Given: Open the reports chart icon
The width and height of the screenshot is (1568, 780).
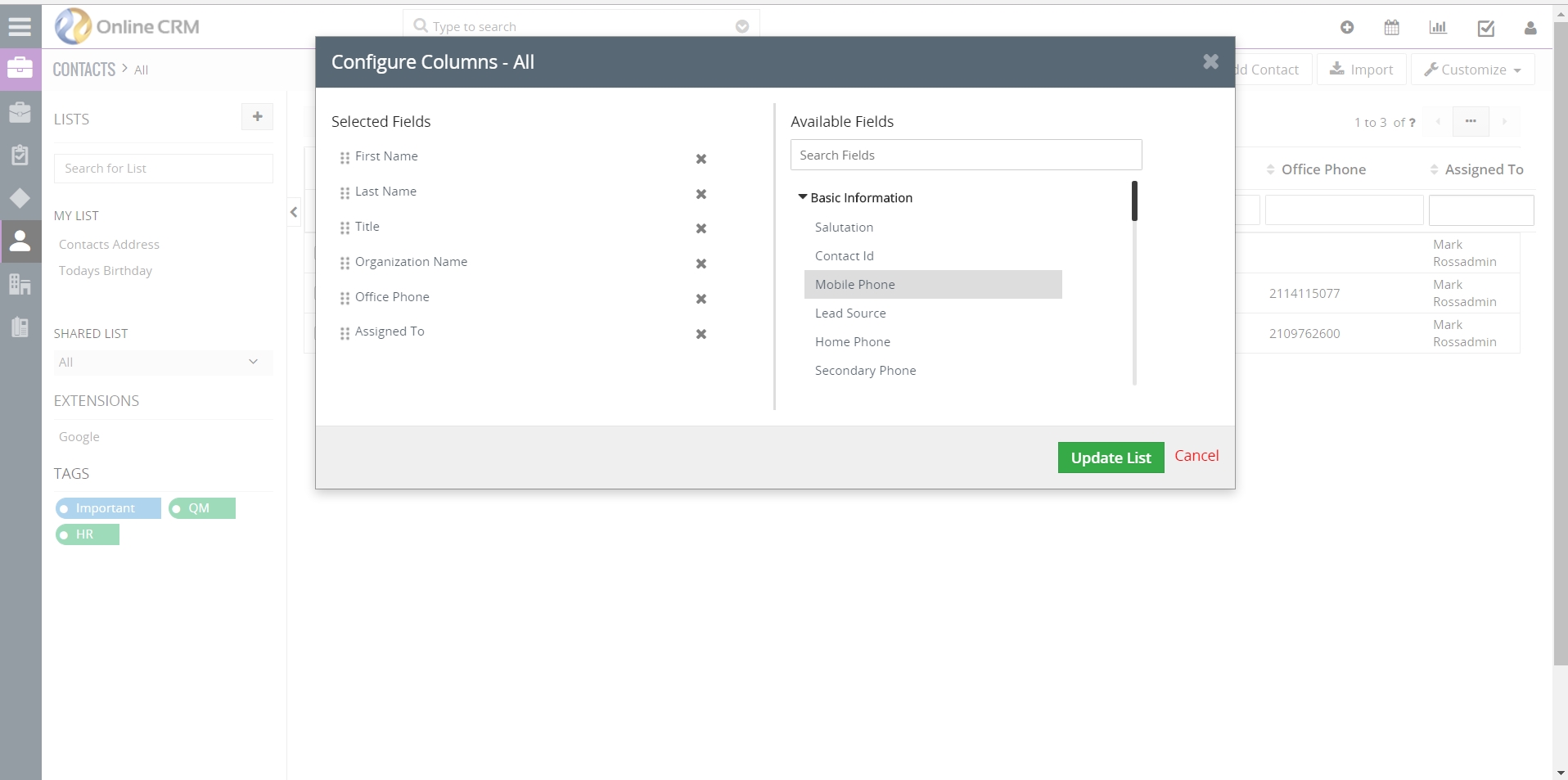Looking at the screenshot, I should click(x=1438, y=28).
